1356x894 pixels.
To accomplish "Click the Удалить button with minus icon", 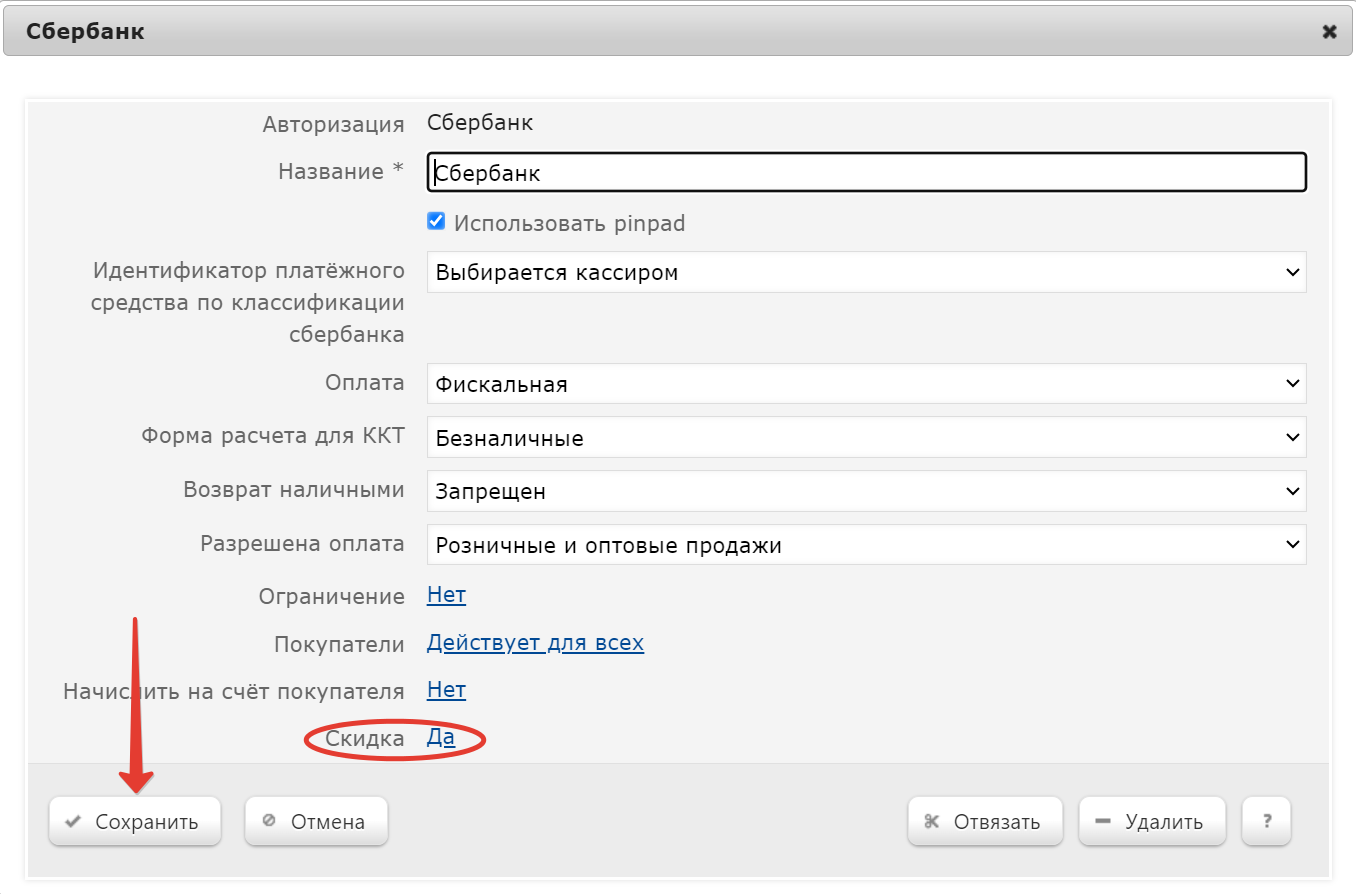I will pyautogui.click(x=1152, y=822).
